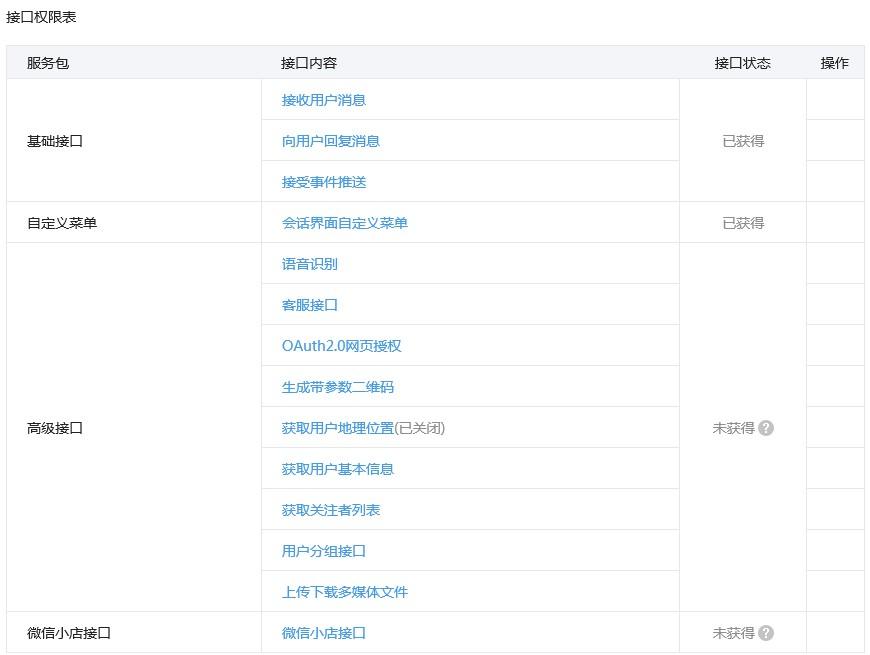Click the question mark next to 微信小店接口 status

click(x=766, y=633)
